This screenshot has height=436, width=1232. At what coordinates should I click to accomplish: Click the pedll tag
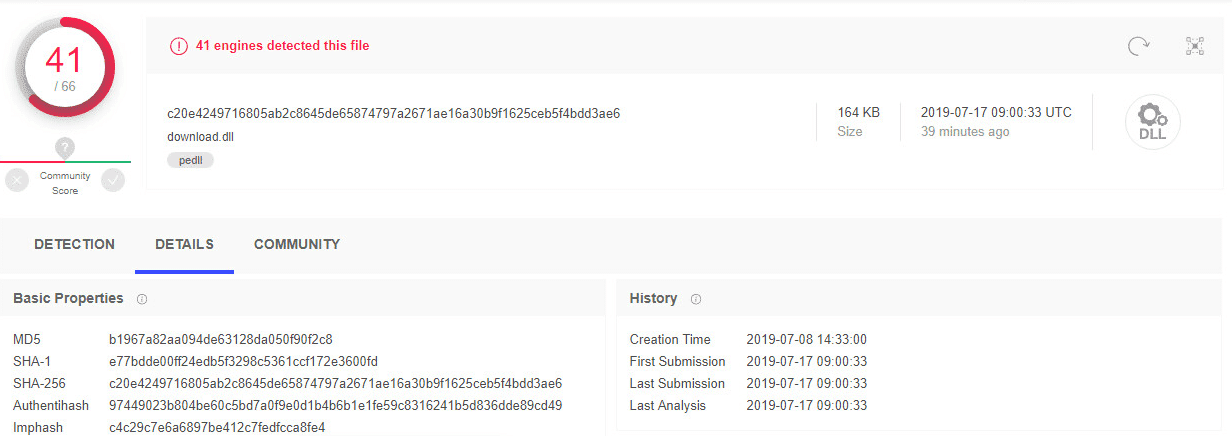[x=190, y=160]
